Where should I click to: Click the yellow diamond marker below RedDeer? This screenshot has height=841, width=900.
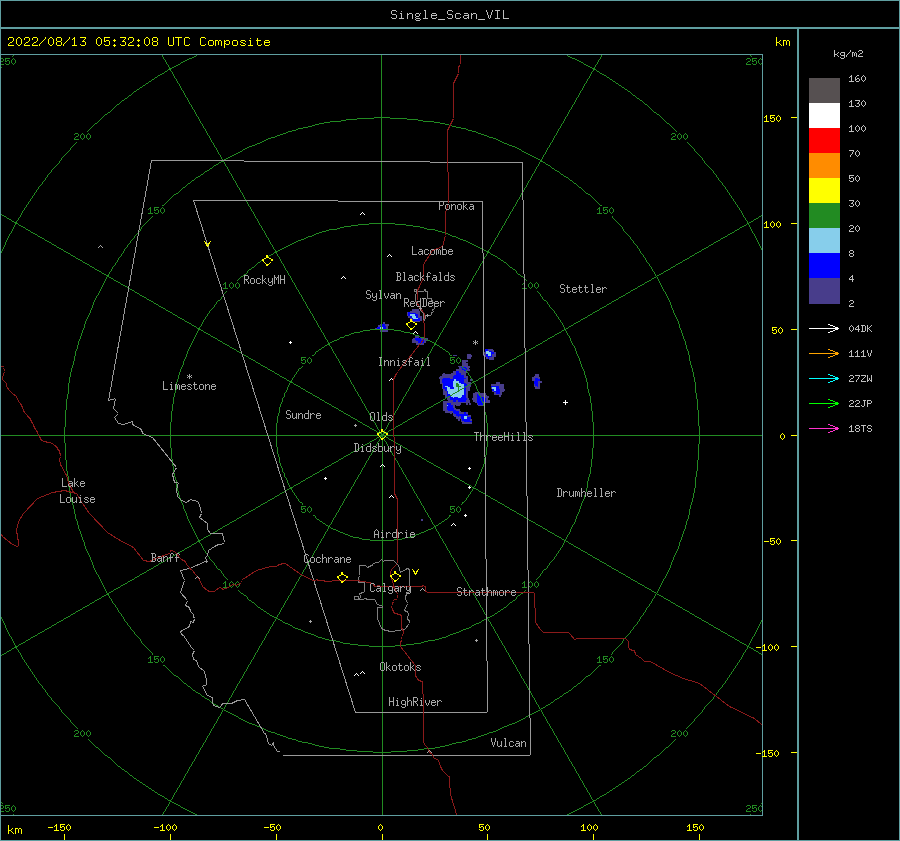point(411,325)
